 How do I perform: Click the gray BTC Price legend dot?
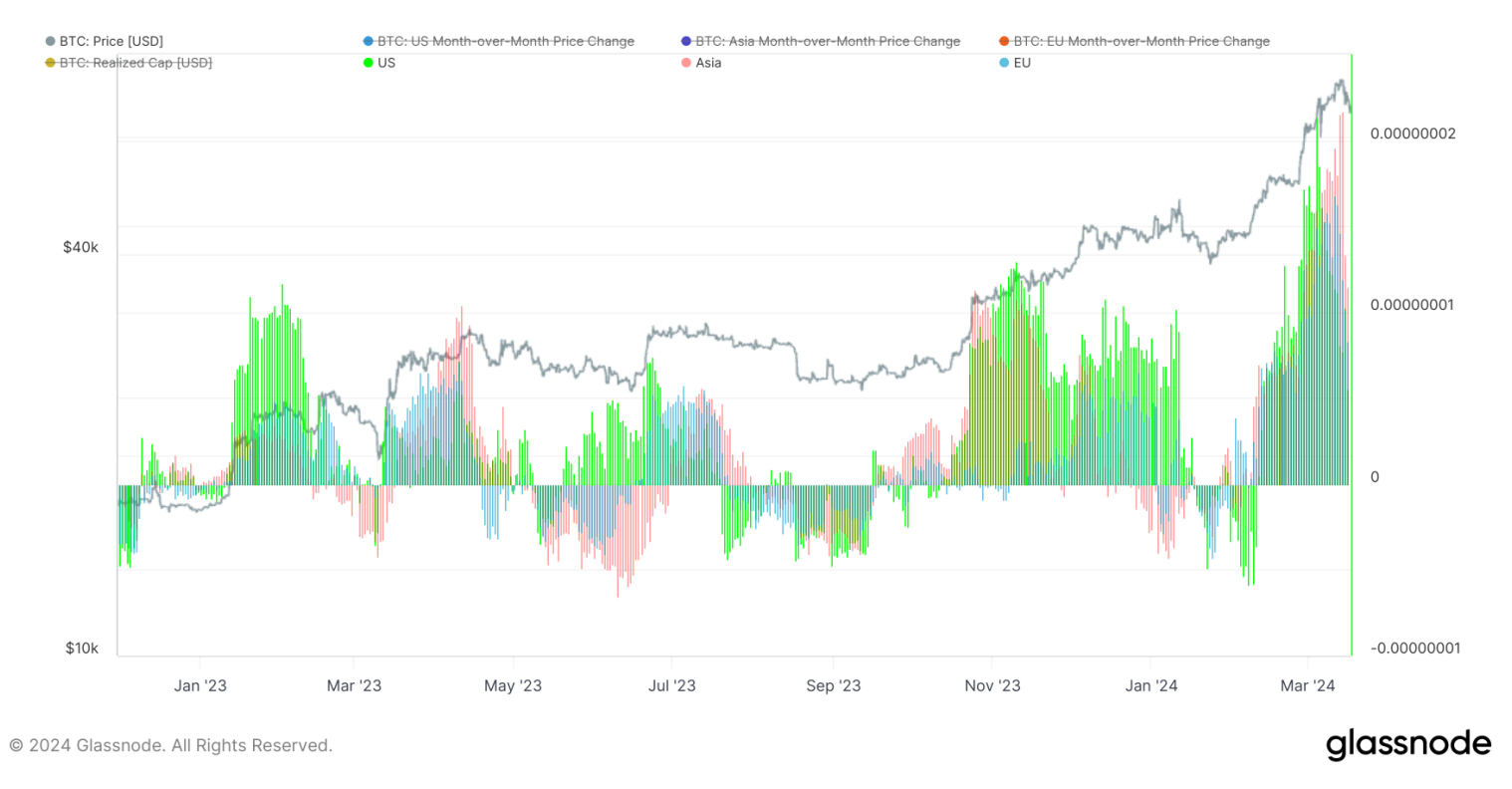pos(51,42)
